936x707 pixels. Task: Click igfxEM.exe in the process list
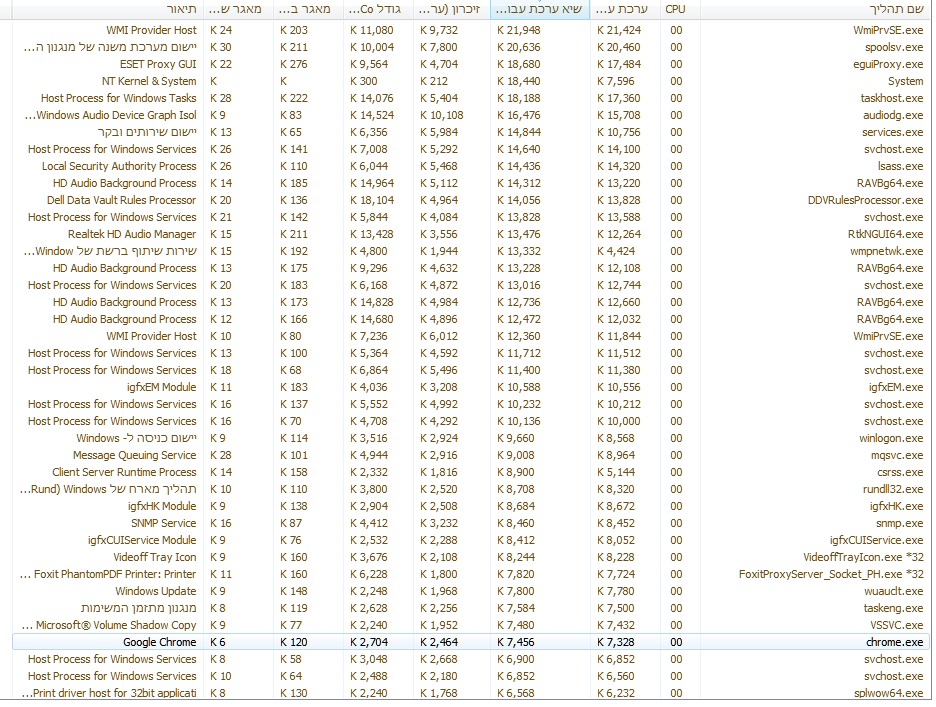coord(895,387)
